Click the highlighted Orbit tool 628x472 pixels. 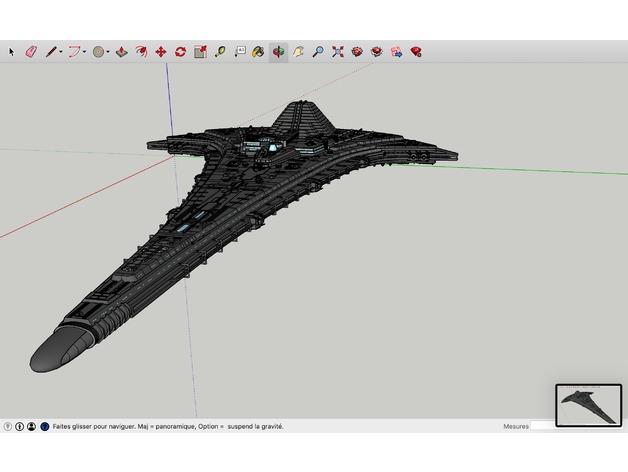tap(278, 52)
